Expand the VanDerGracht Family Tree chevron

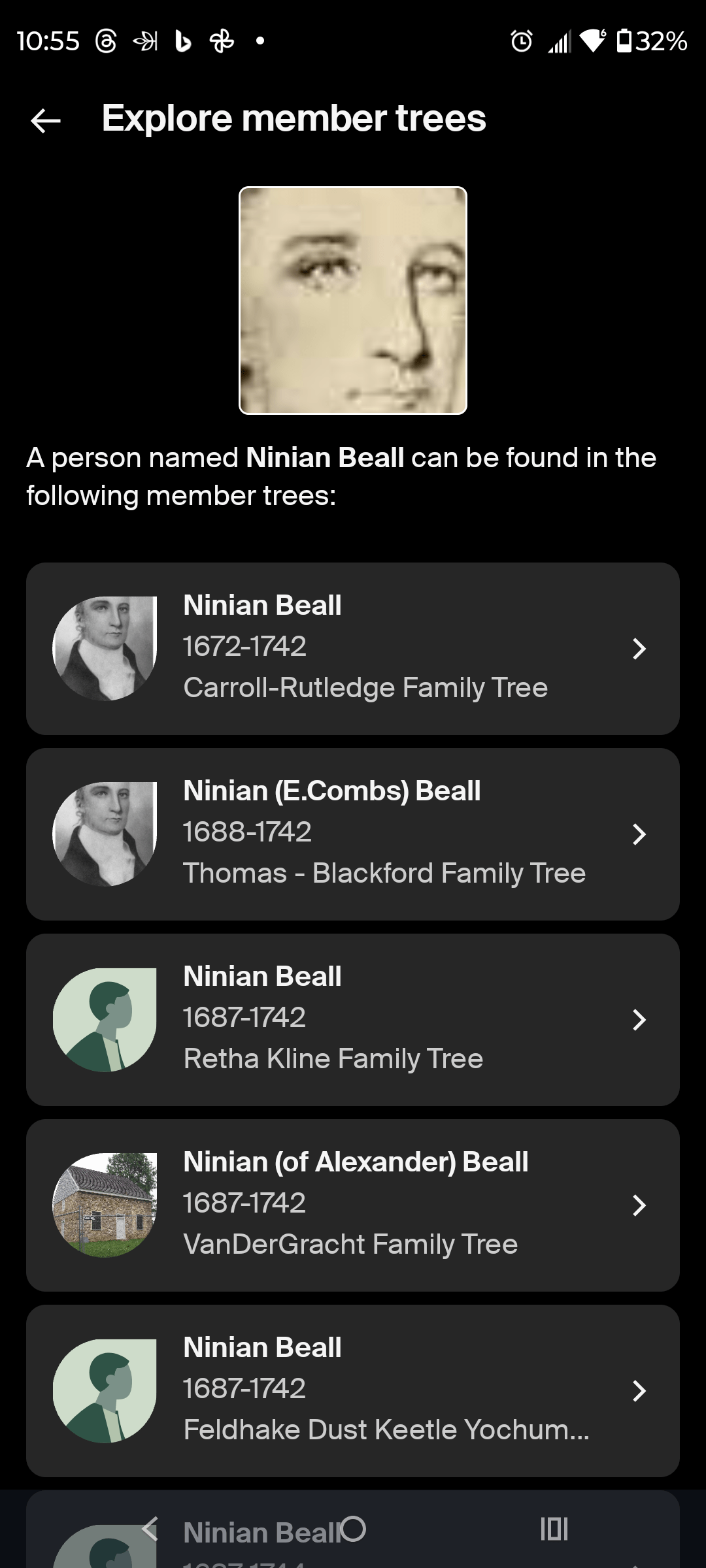[x=639, y=1205]
